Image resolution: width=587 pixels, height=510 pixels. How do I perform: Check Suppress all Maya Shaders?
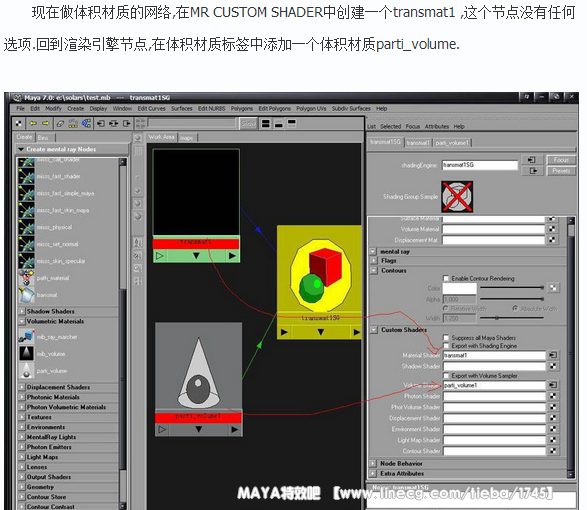pyautogui.click(x=446, y=337)
